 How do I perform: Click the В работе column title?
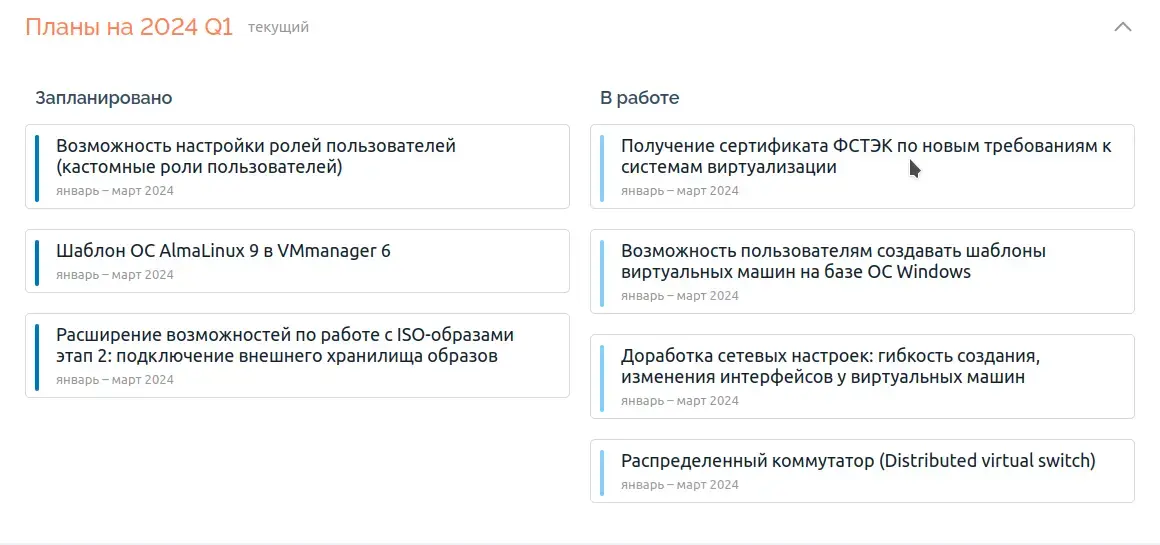[639, 98]
